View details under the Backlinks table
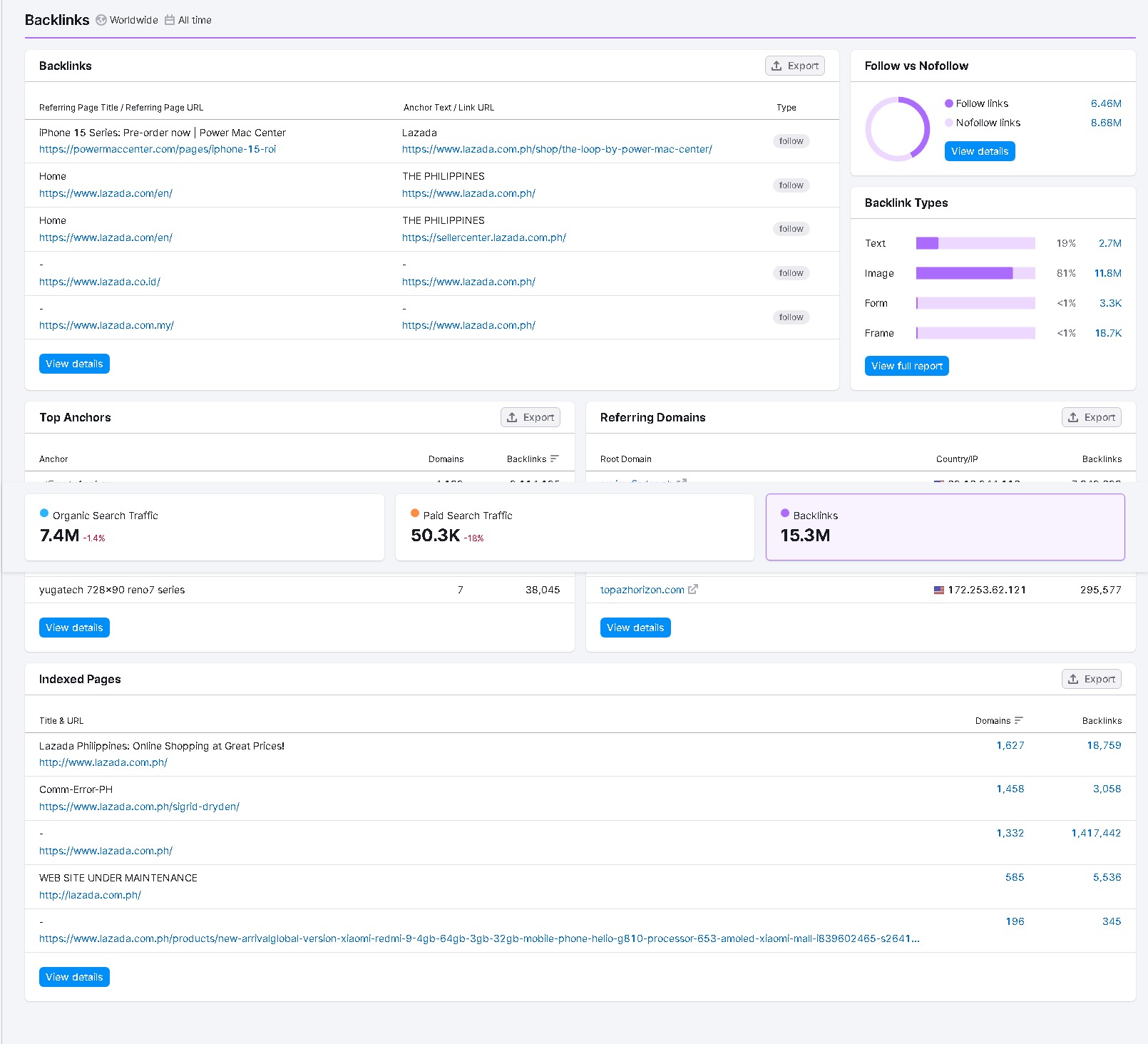The width and height of the screenshot is (1148, 1044). pyautogui.click(x=74, y=364)
